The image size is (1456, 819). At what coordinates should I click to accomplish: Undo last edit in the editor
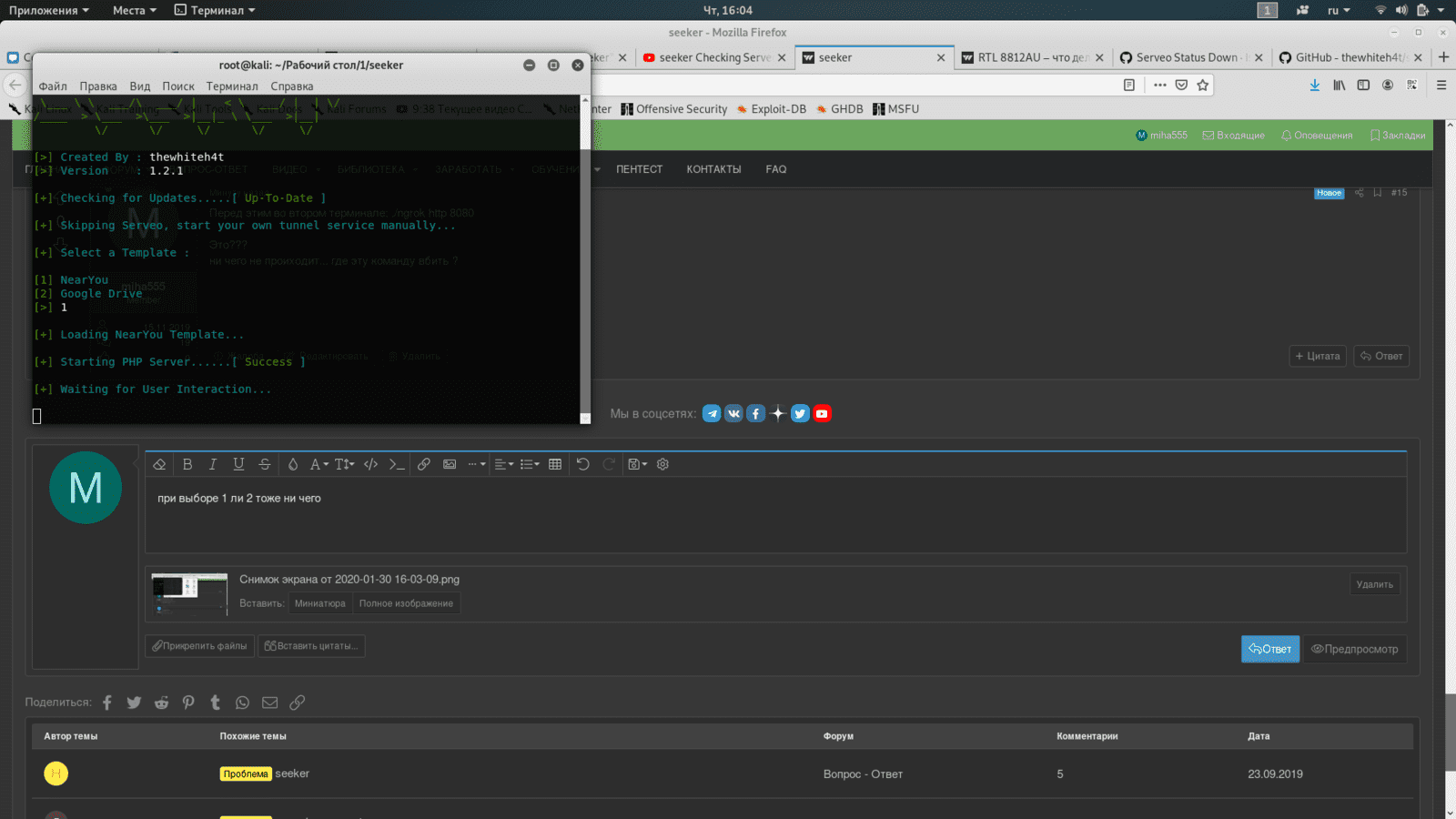pyautogui.click(x=583, y=464)
